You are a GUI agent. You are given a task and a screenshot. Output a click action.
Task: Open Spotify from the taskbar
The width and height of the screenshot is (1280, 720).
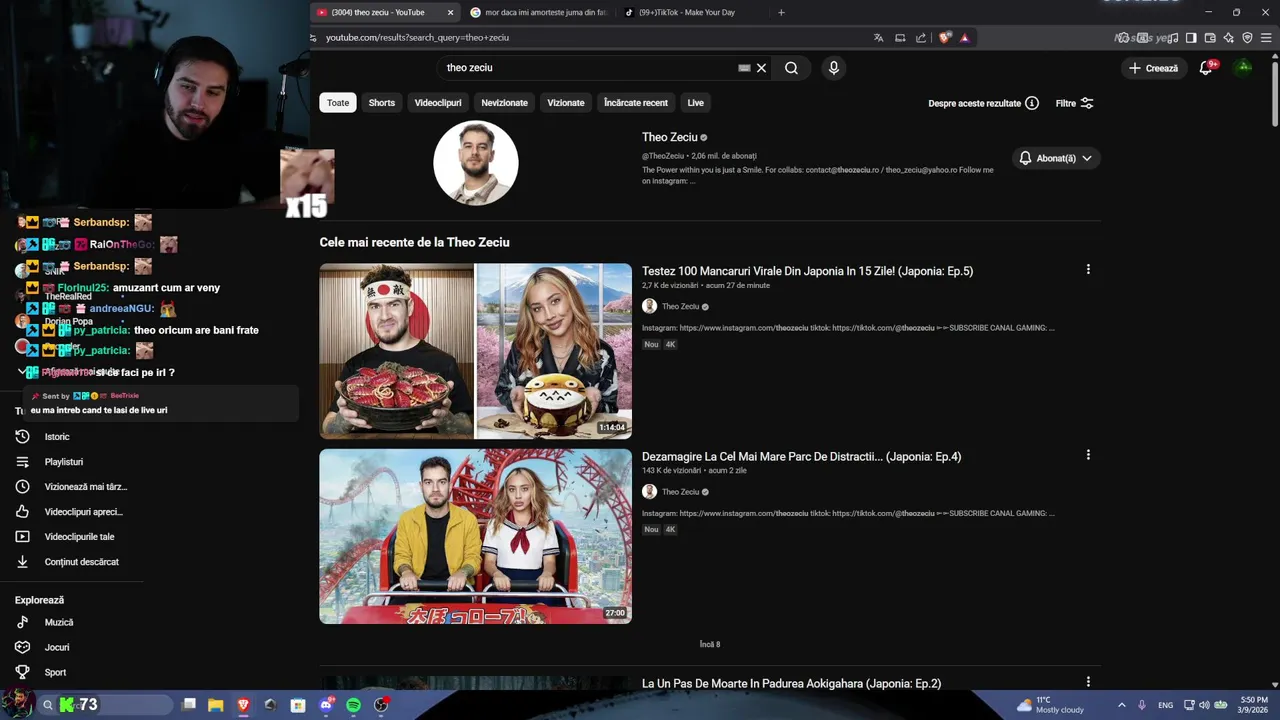click(353, 705)
